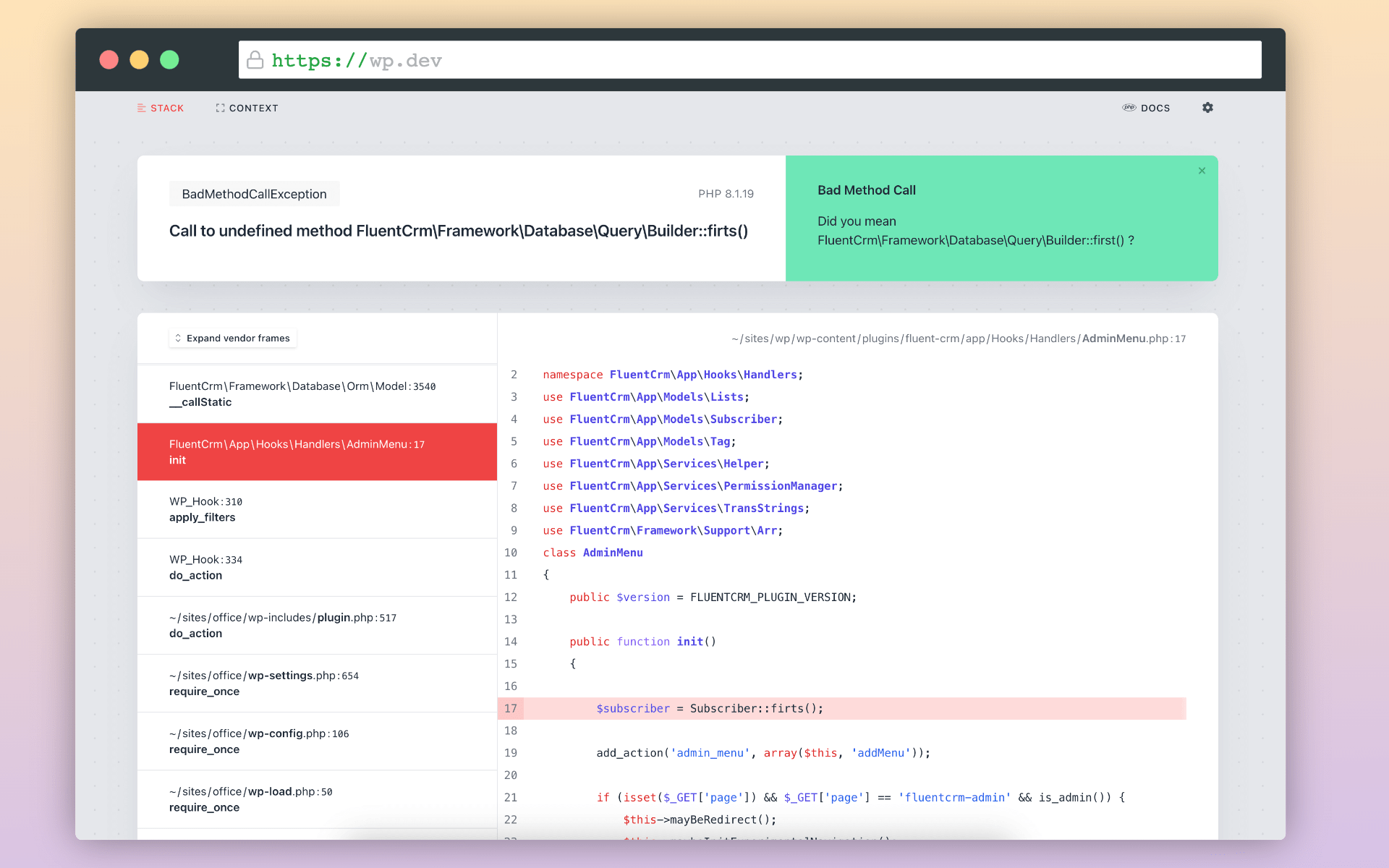Image resolution: width=1389 pixels, height=868 pixels.
Task: Click the context frame icon beside CONTEXT
Action: [220, 107]
